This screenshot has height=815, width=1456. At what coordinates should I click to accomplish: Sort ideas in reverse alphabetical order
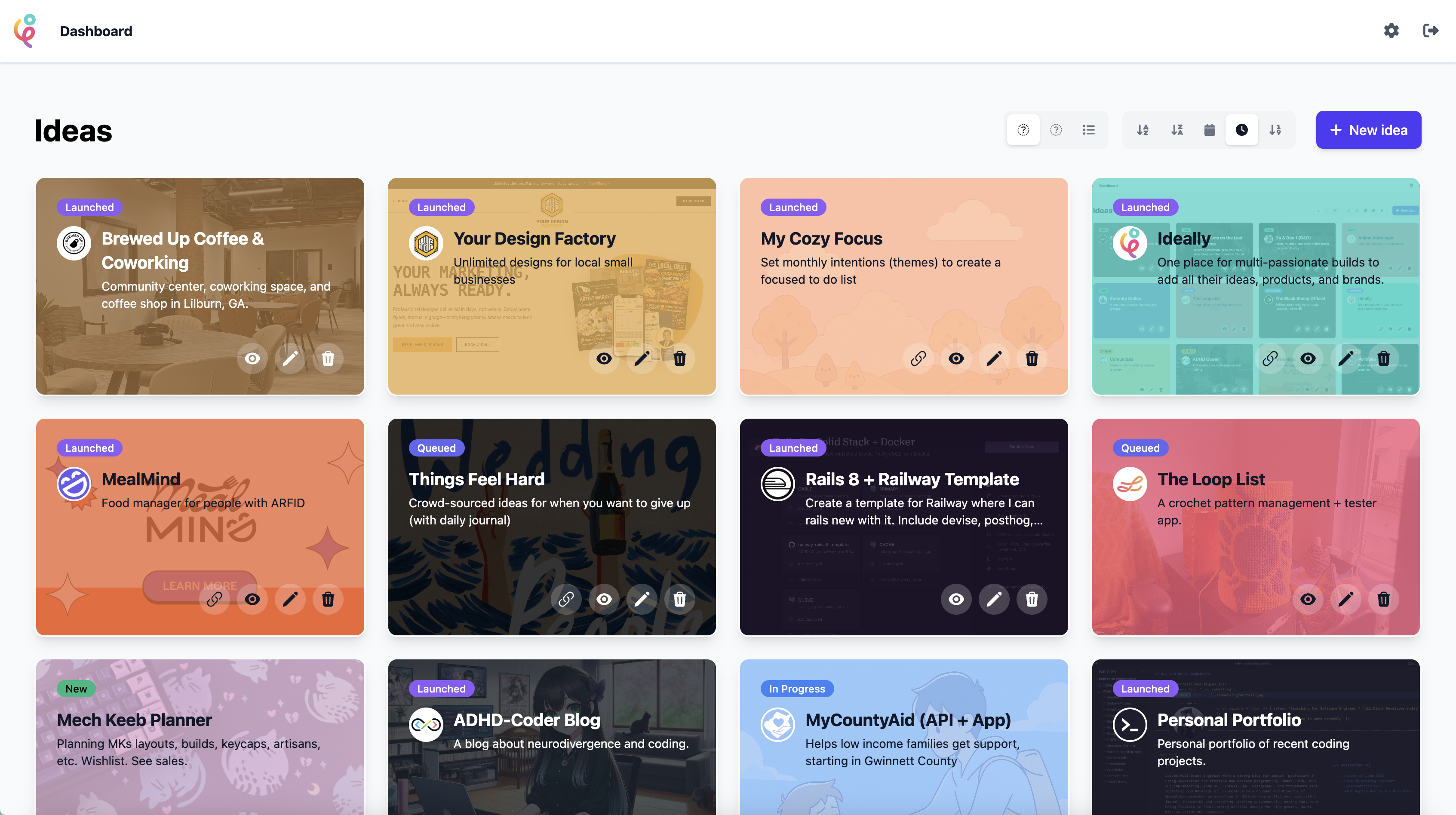(1177, 129)
